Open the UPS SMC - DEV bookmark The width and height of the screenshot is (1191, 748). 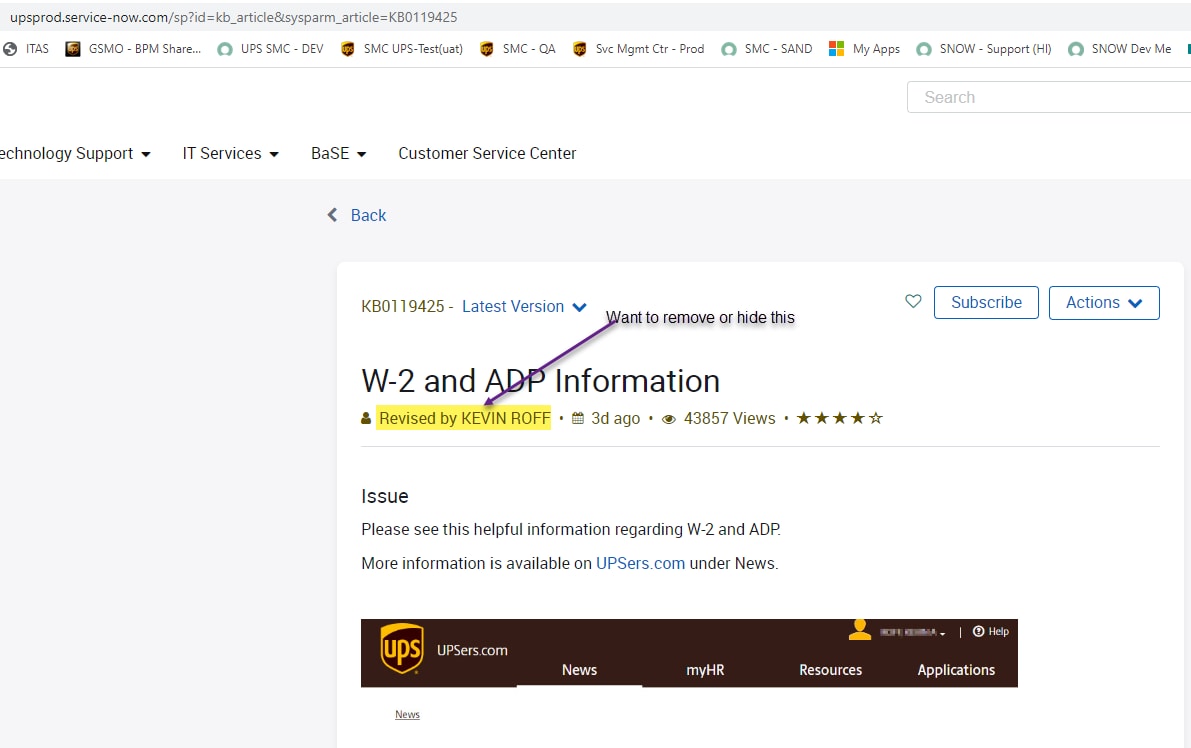271,48
